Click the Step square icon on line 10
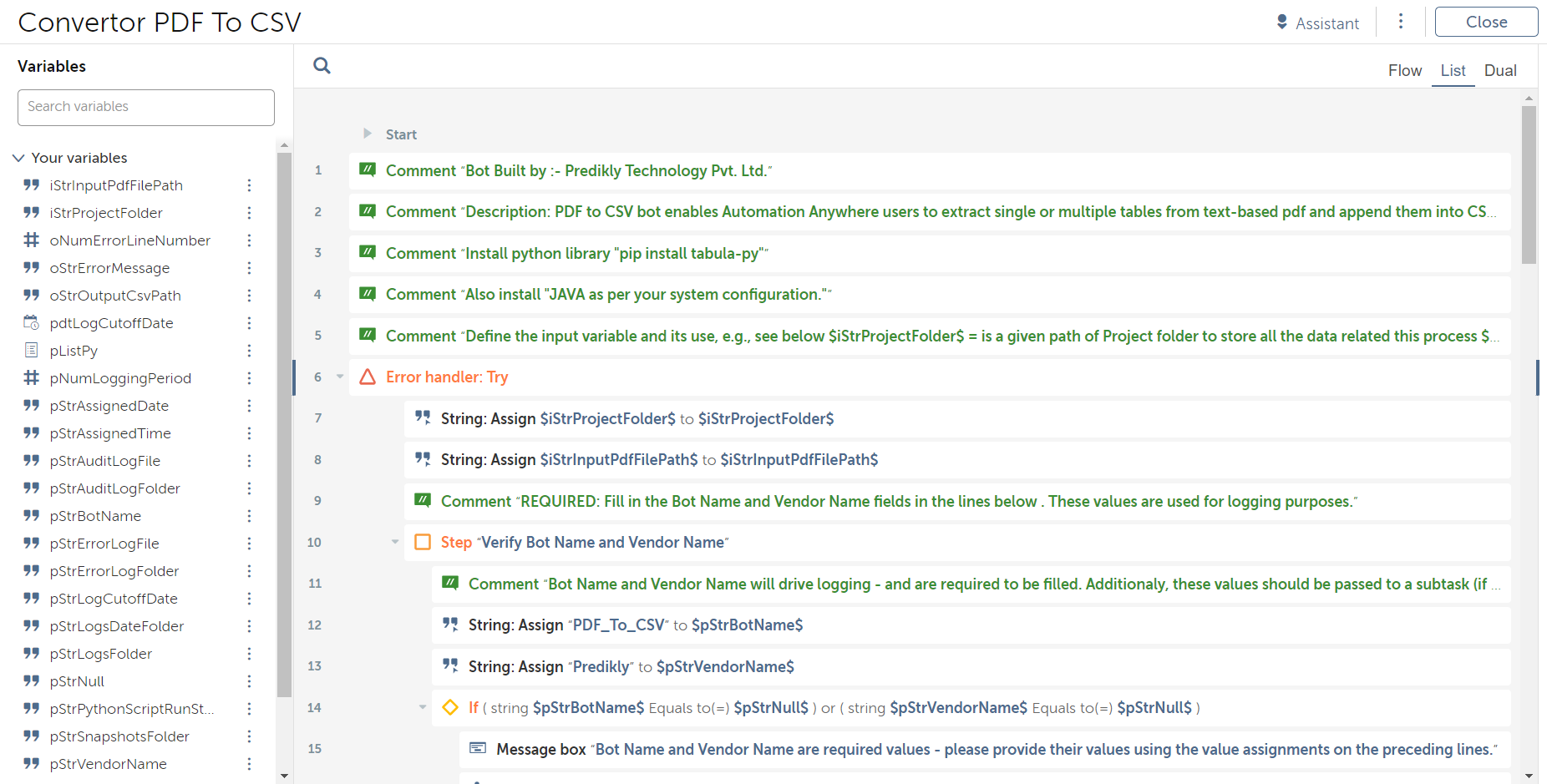This screenshot has height=784, width=1547. point(423,543)
